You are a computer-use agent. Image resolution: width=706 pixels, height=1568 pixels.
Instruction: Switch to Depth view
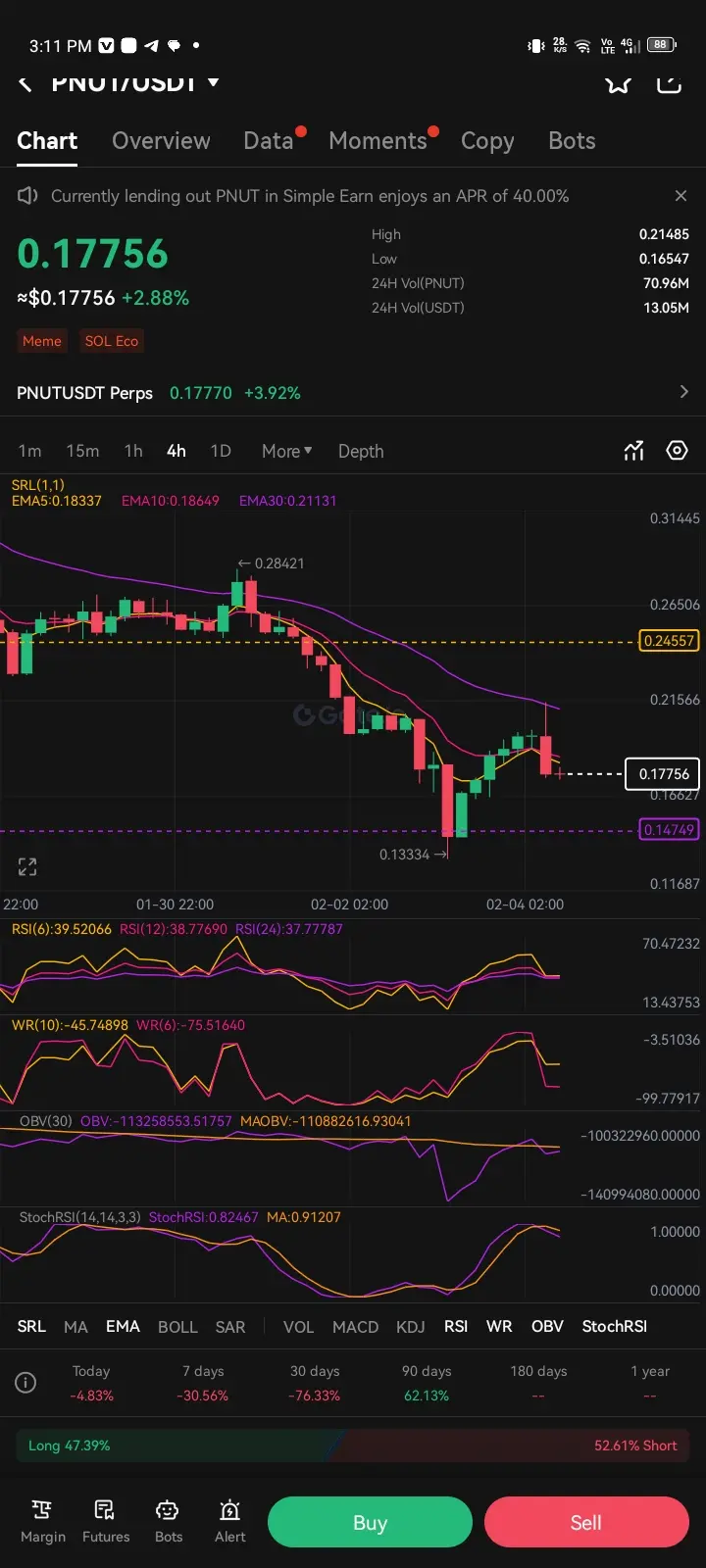(361, 451)
